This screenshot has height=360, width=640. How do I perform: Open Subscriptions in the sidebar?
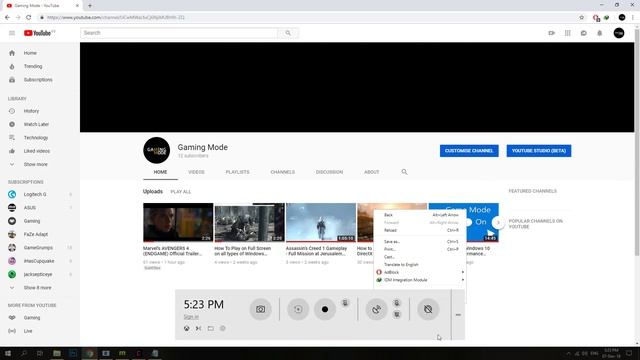40,80
